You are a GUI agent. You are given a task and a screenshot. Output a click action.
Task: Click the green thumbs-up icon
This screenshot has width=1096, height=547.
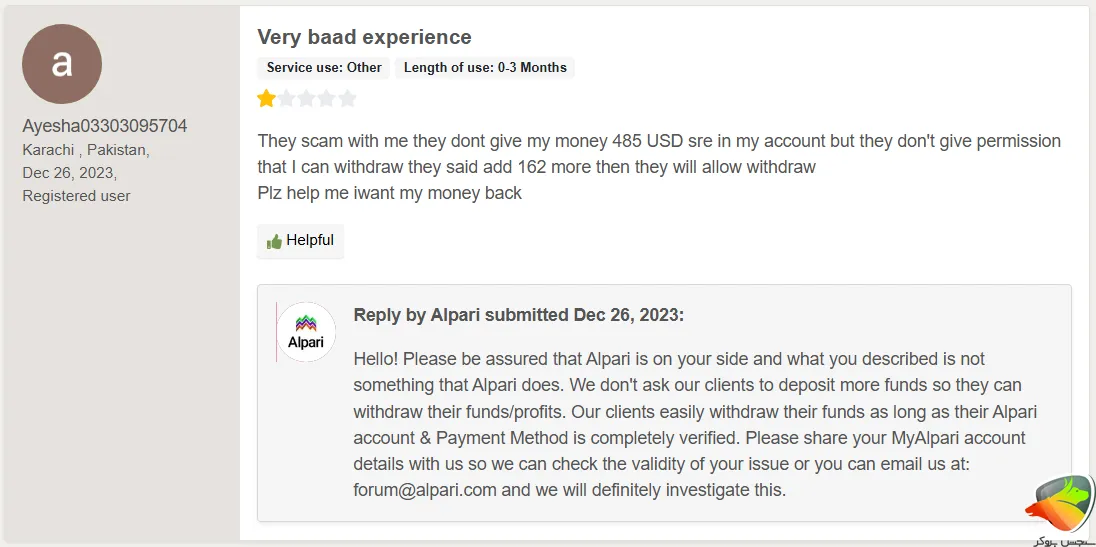[274, 242]
